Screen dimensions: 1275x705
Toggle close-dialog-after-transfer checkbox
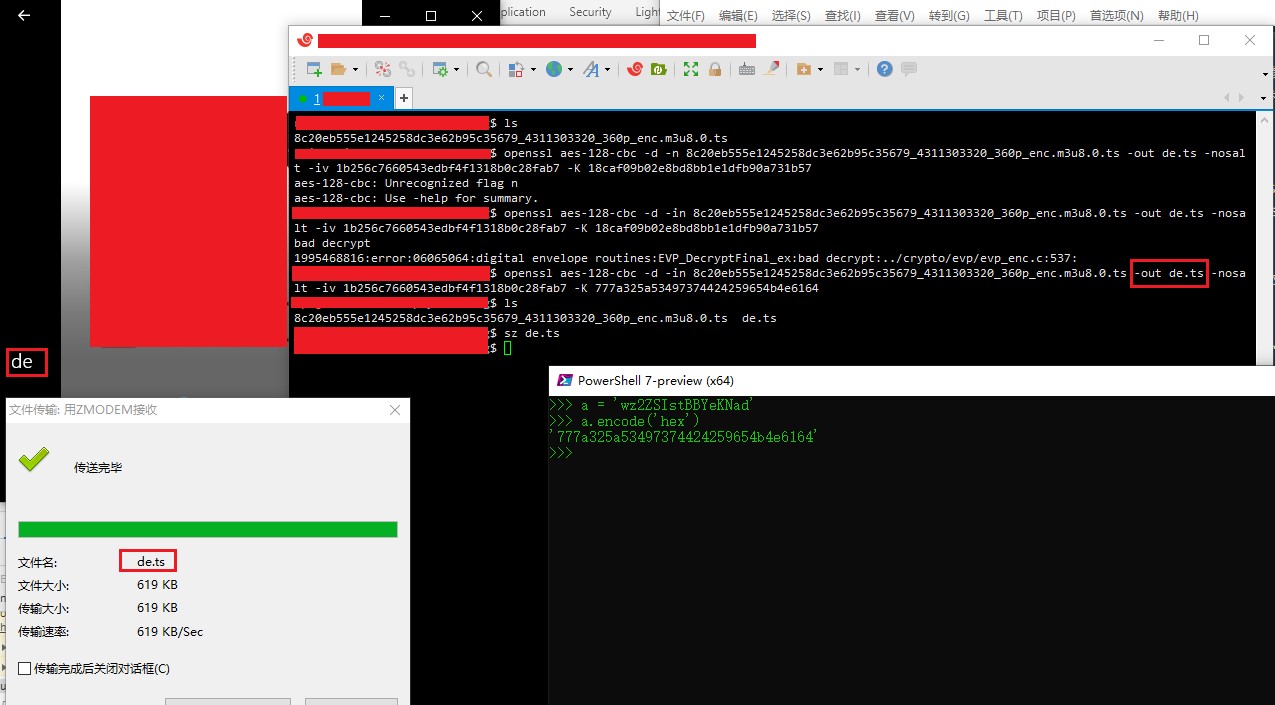[x=25, y=668]
